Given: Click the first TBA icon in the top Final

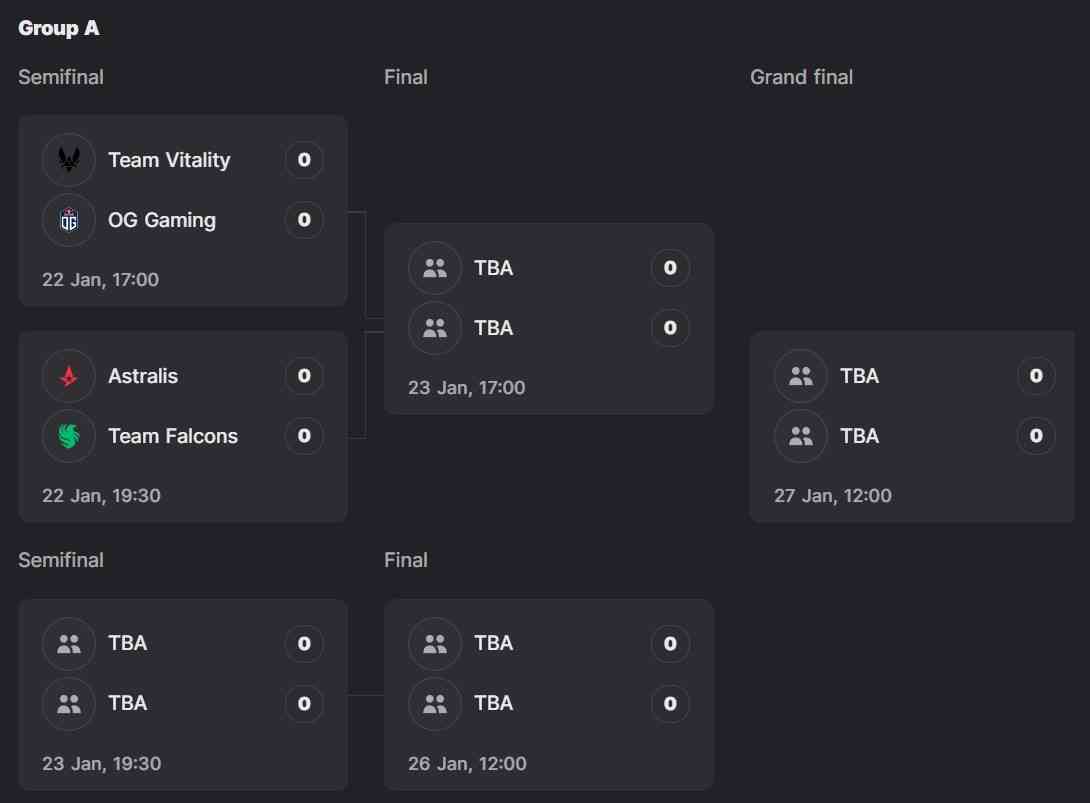Looking at the screenshot, I should (x=434, y=268).
